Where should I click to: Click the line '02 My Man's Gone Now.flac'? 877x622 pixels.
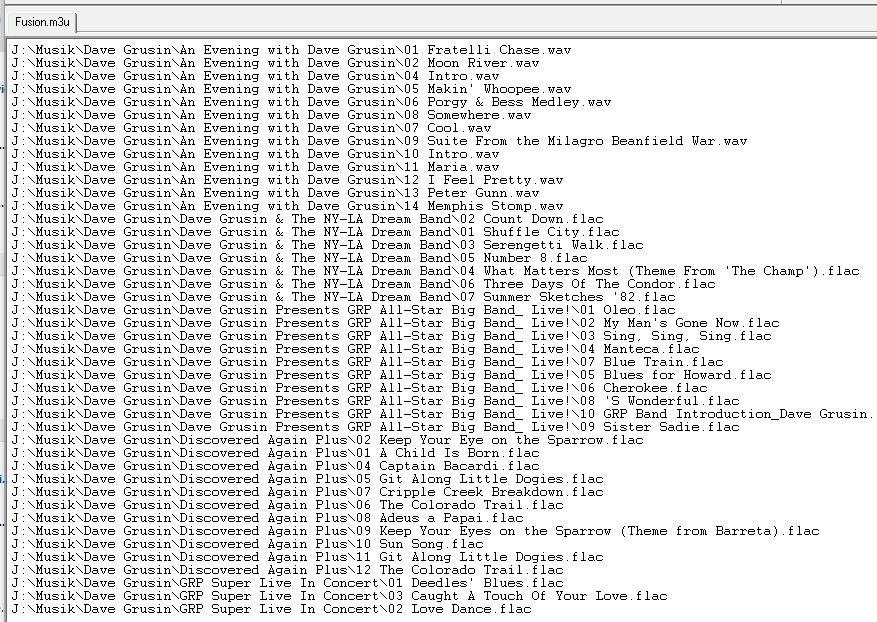click(395, 323)
